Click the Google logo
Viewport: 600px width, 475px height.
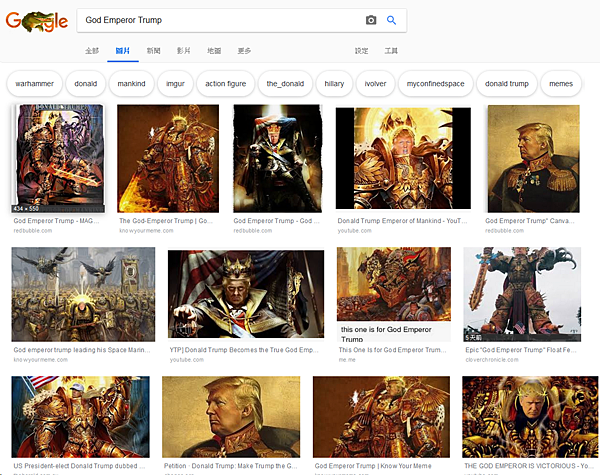[36, 21]
